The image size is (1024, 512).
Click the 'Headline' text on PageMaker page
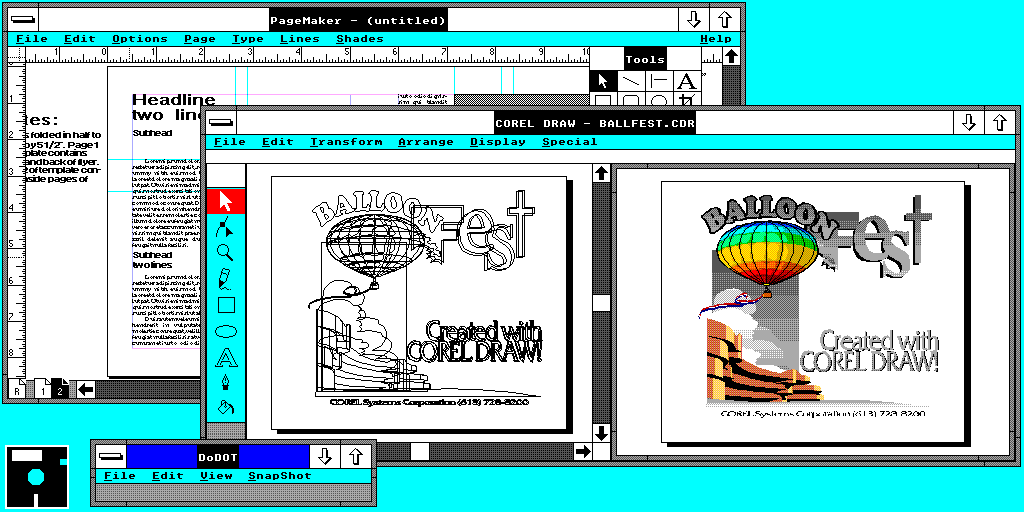coord(174,100)
